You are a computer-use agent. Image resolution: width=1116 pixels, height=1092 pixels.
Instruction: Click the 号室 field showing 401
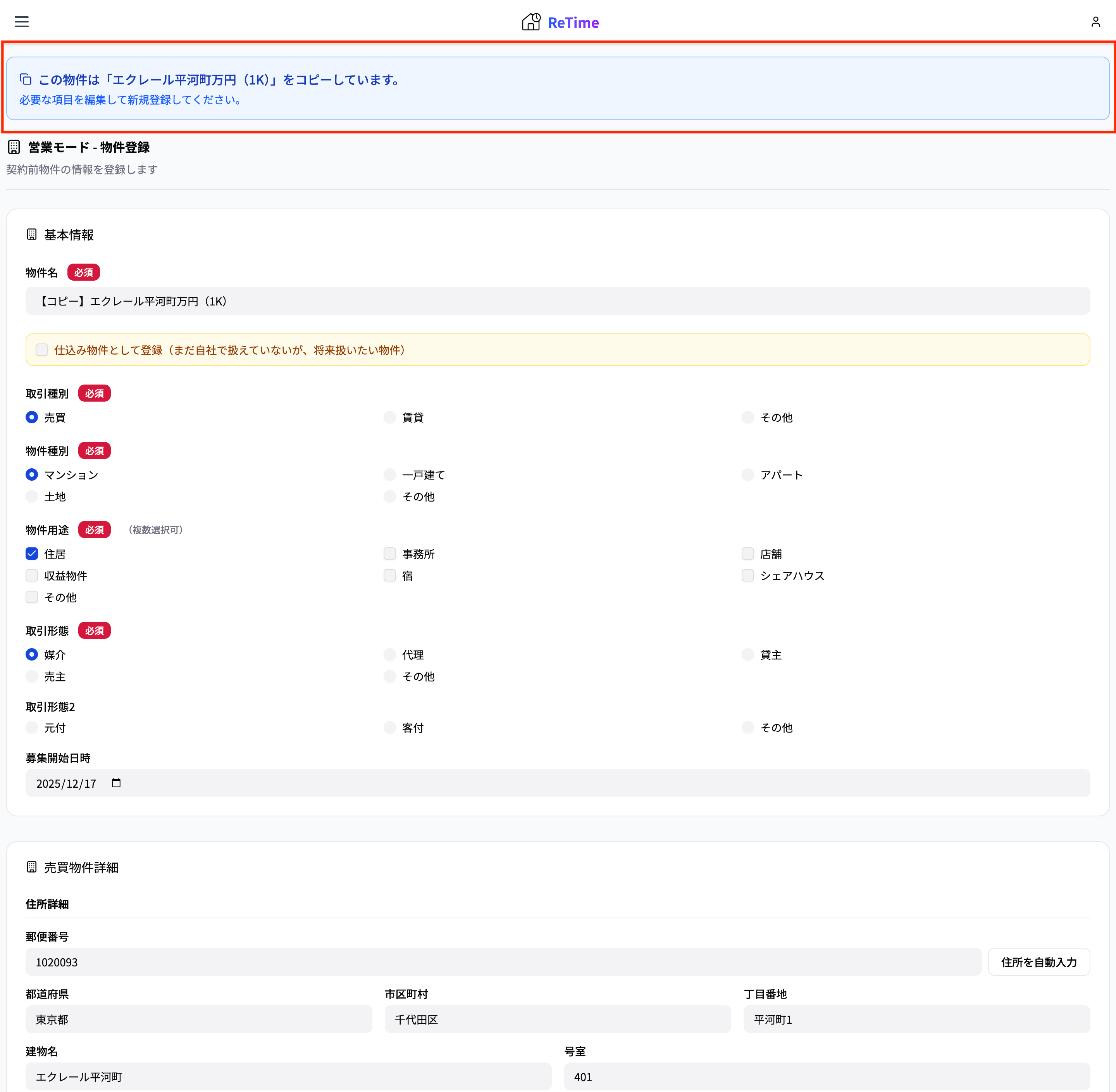pyautogui.click(x=826, y=1076)
